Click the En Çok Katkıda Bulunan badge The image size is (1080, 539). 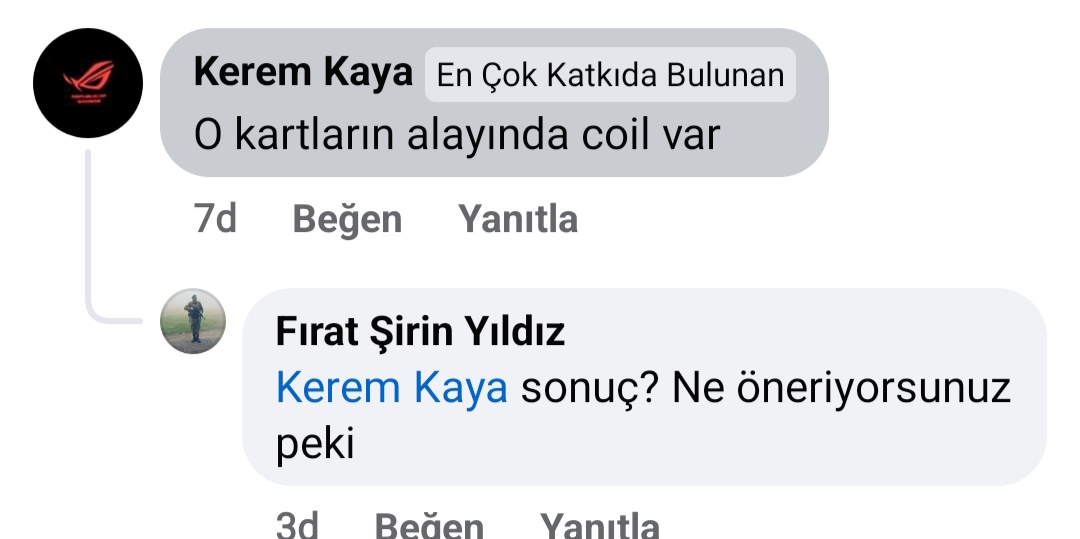coord(610,75)
